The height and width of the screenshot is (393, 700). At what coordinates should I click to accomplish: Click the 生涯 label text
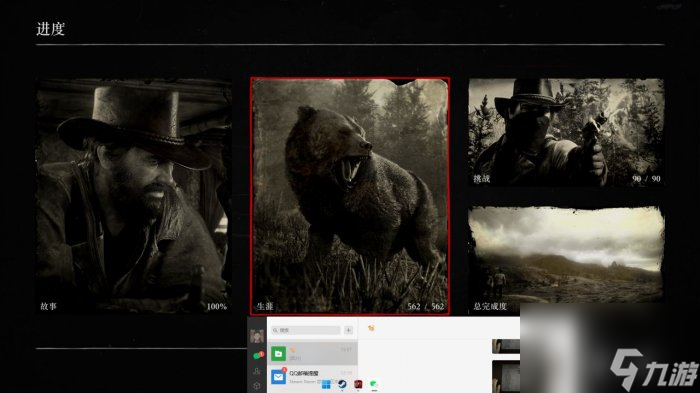click(265, 306)
